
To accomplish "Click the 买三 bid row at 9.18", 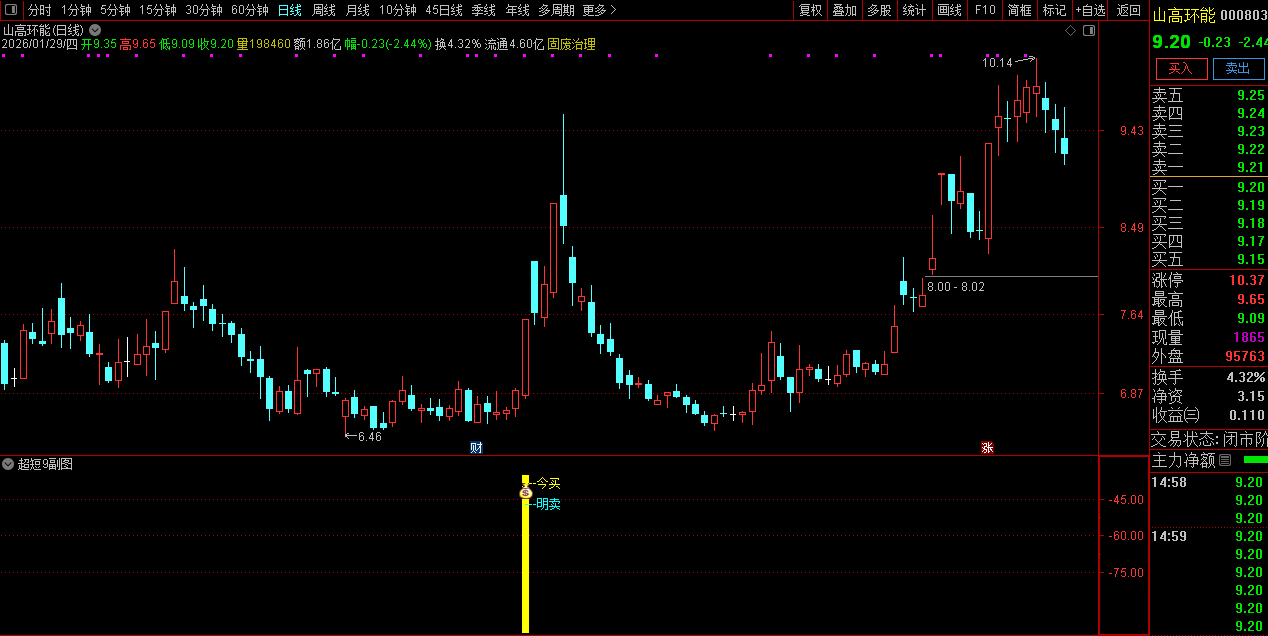I will 1209,223.
